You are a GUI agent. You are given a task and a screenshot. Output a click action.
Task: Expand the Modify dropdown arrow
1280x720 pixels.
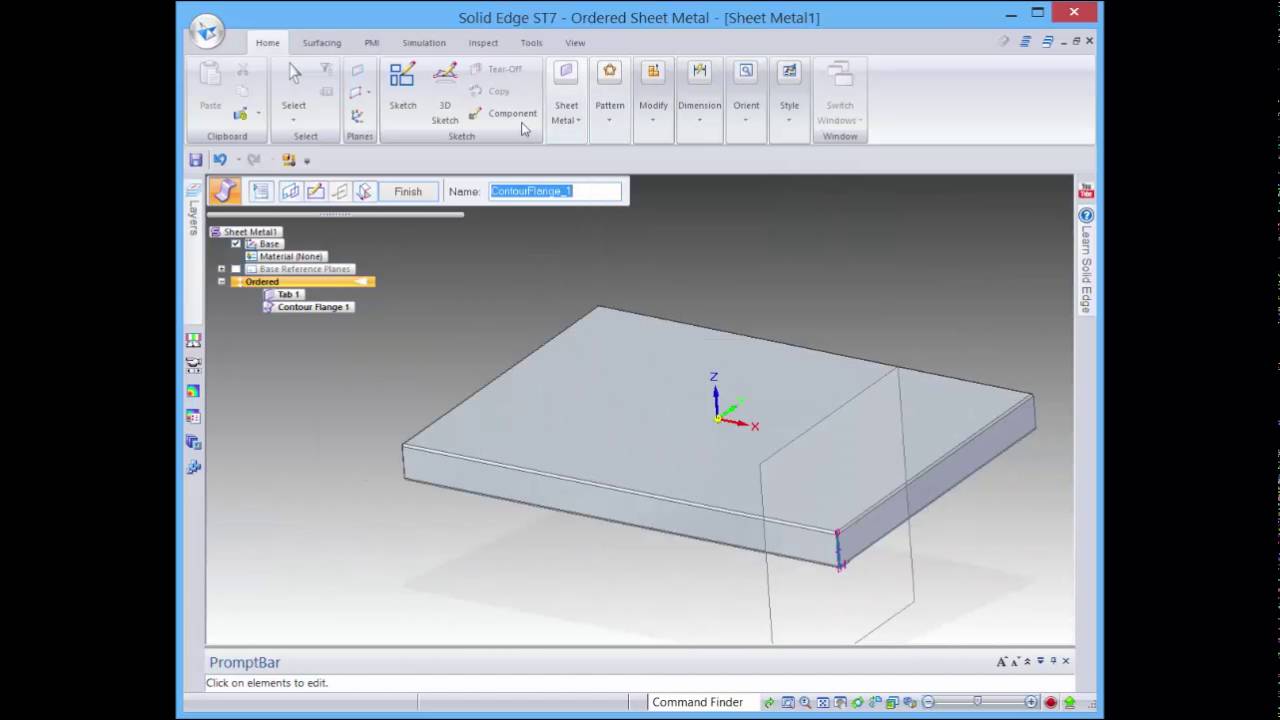tap(653, 120)
